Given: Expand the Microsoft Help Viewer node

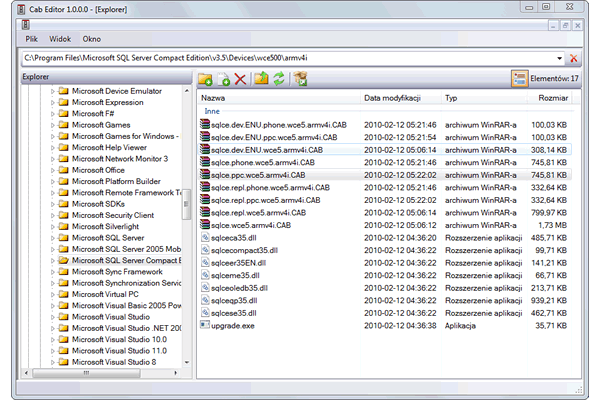Looking at the screenshot, I should [x=53, y=147].
